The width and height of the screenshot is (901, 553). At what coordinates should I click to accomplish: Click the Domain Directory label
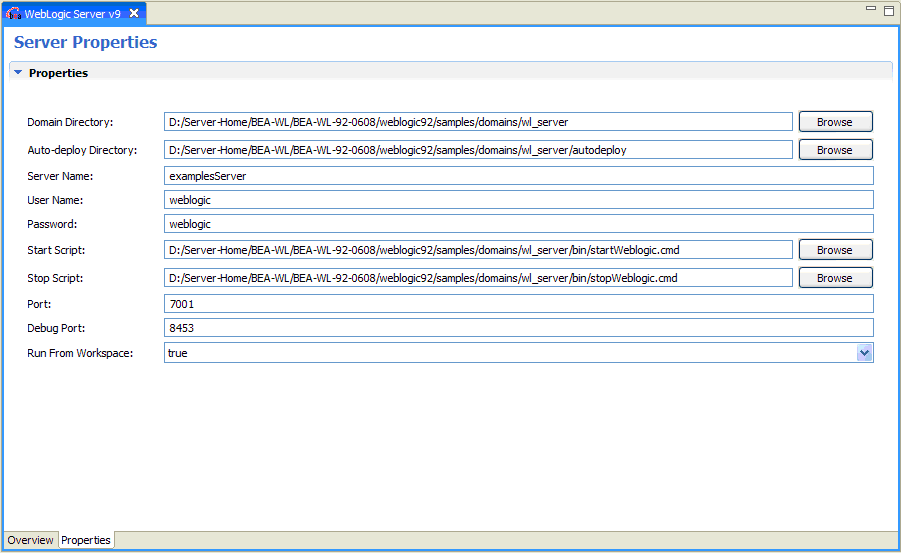pyautogui.click(x=70, y=122)
